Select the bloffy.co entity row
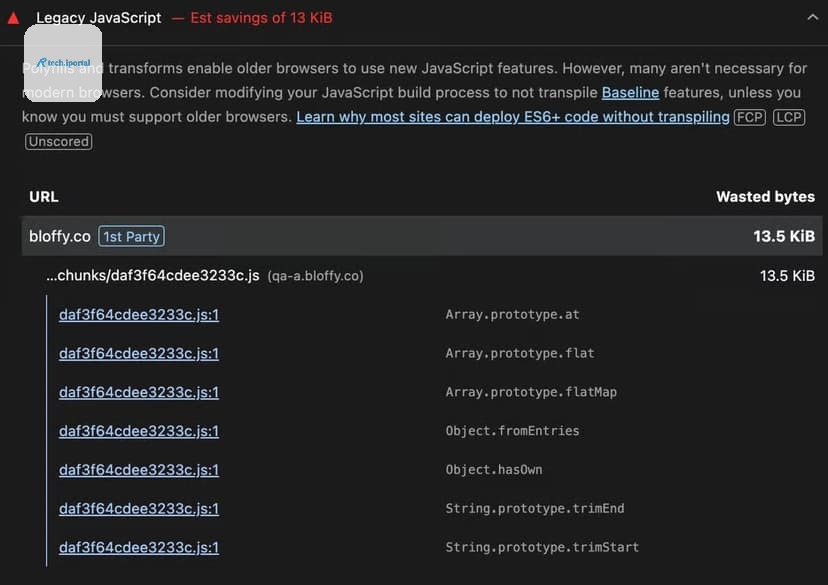828x585 pixels. [421, 236]
